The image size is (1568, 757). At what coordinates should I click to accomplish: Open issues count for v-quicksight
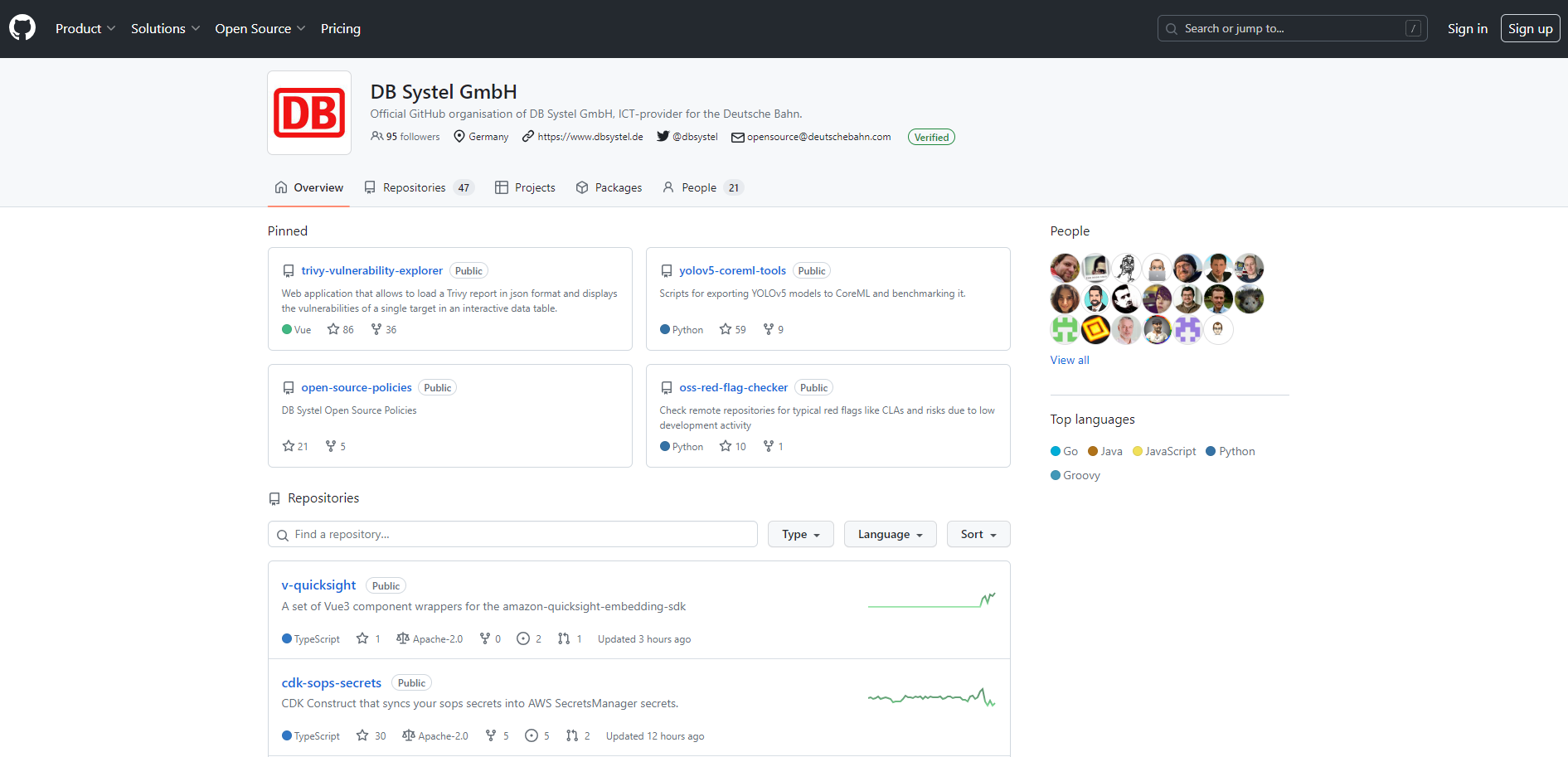tap(529, 638)
